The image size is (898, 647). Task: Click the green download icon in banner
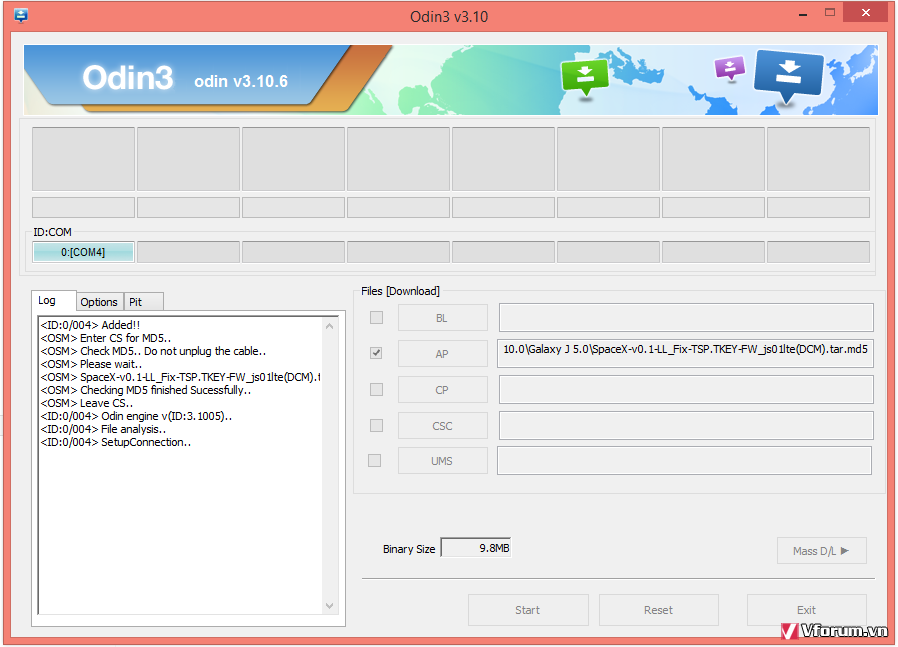(585, 77)
